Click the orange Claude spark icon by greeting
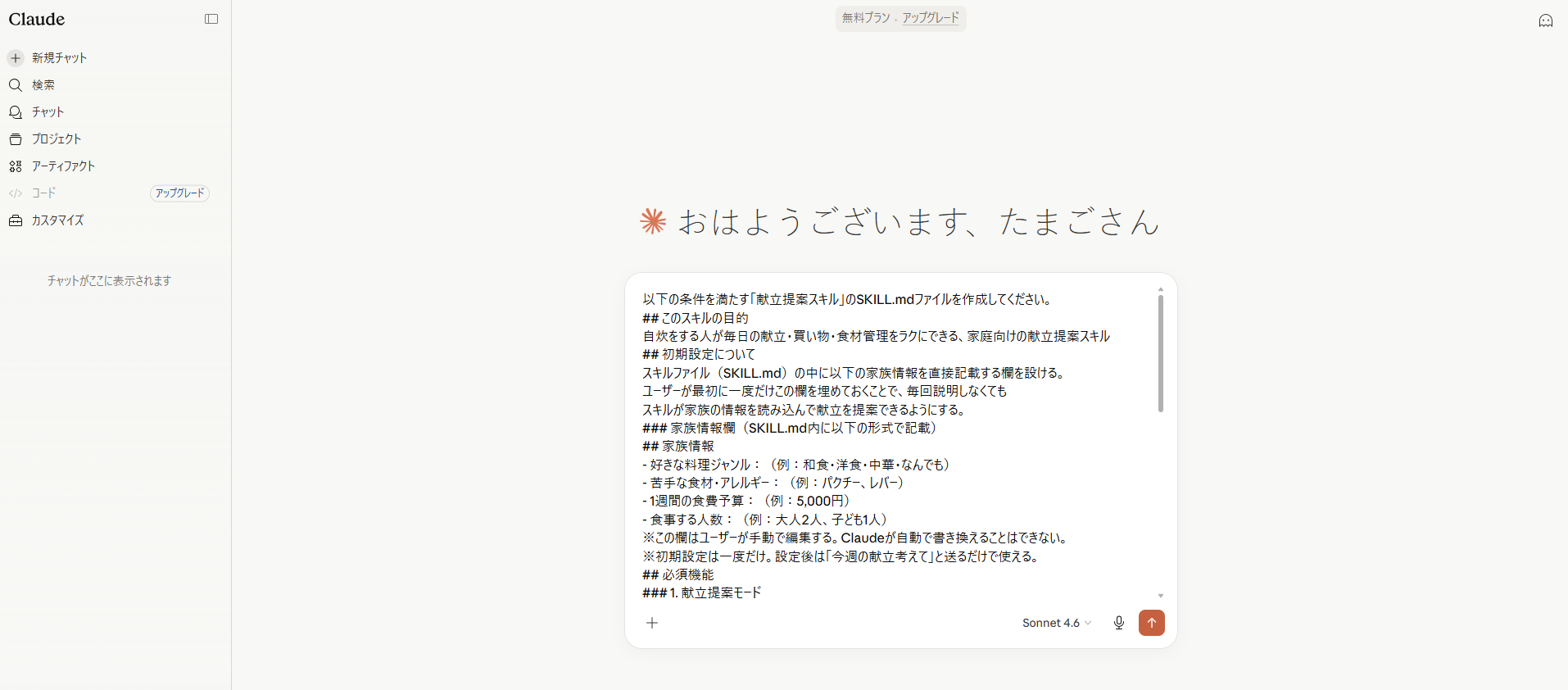The height and width of the screenshot is (690, 1568). (653, 221)
